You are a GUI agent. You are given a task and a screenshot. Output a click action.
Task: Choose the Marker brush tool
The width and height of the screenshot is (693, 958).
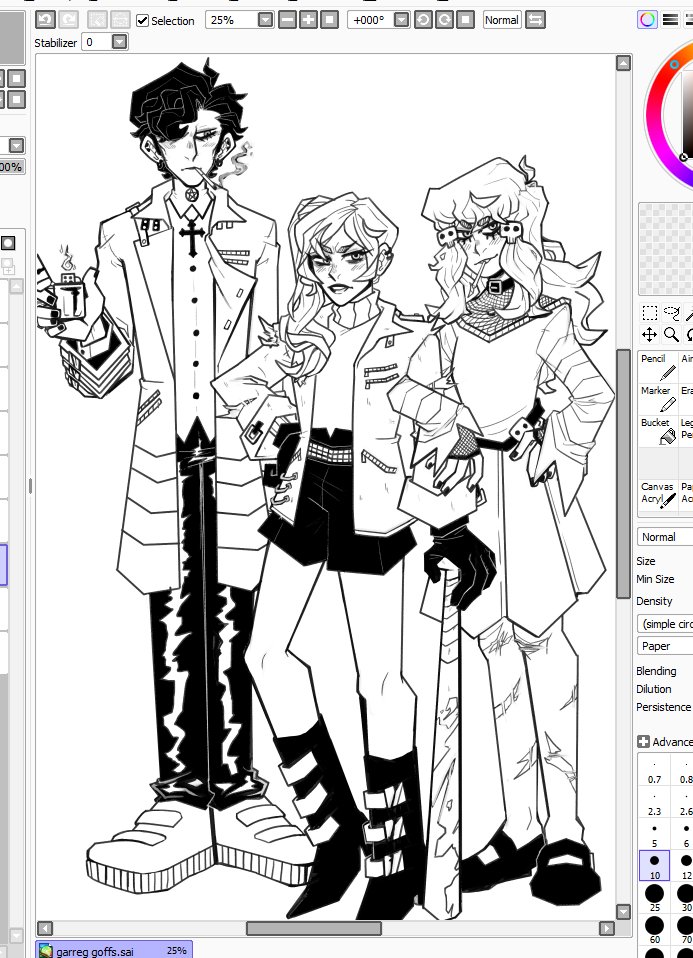tap(658, 398)
